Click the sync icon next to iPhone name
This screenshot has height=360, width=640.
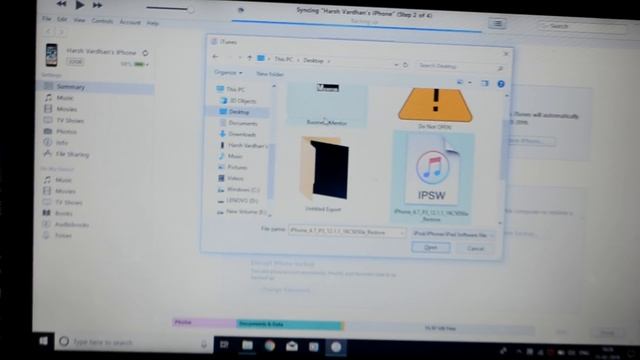tap(145, 53)
